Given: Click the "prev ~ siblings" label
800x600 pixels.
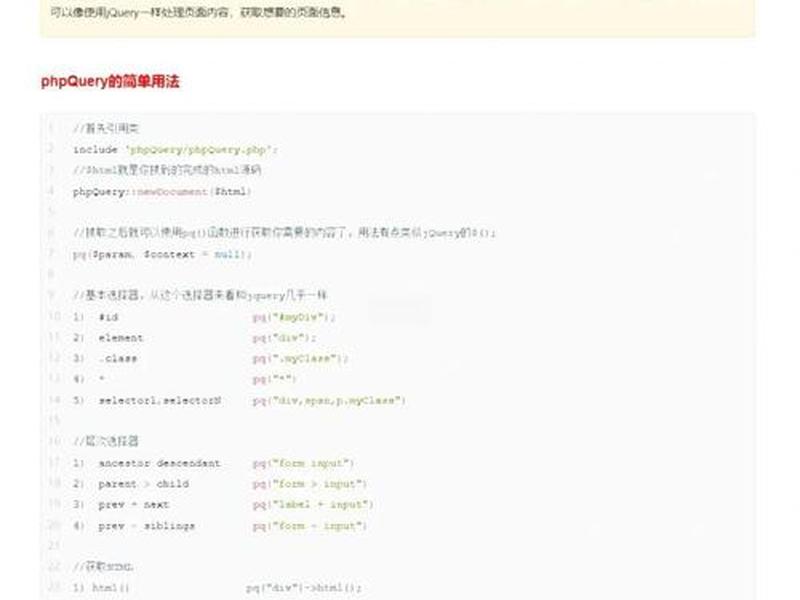Looking at the screenshot, I should pyautogui.click(x=146, y=526).
